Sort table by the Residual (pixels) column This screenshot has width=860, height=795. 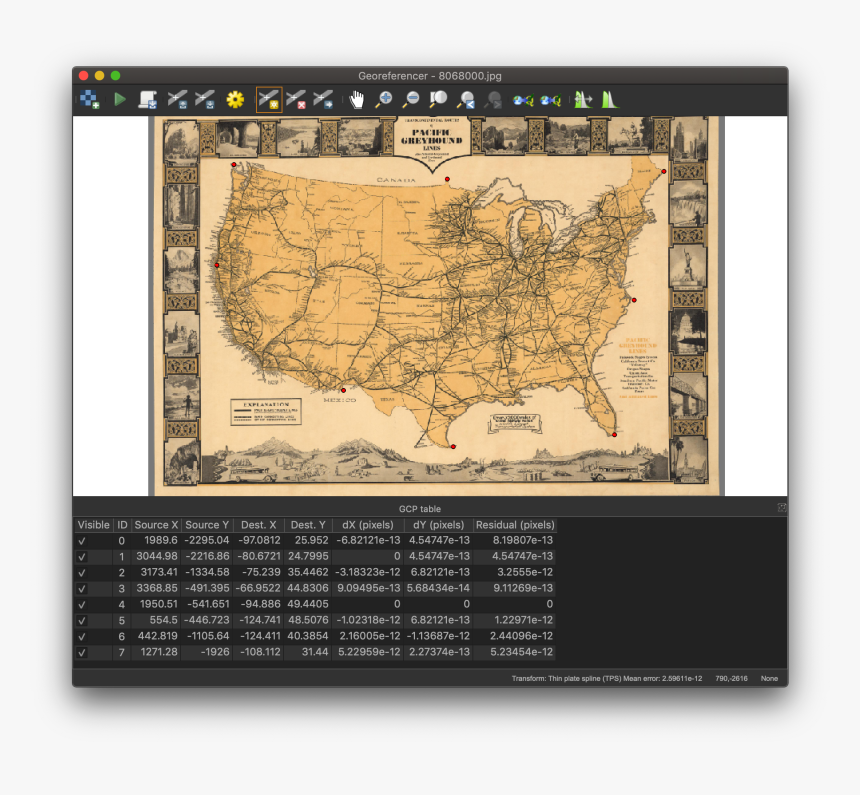[514, 524]
